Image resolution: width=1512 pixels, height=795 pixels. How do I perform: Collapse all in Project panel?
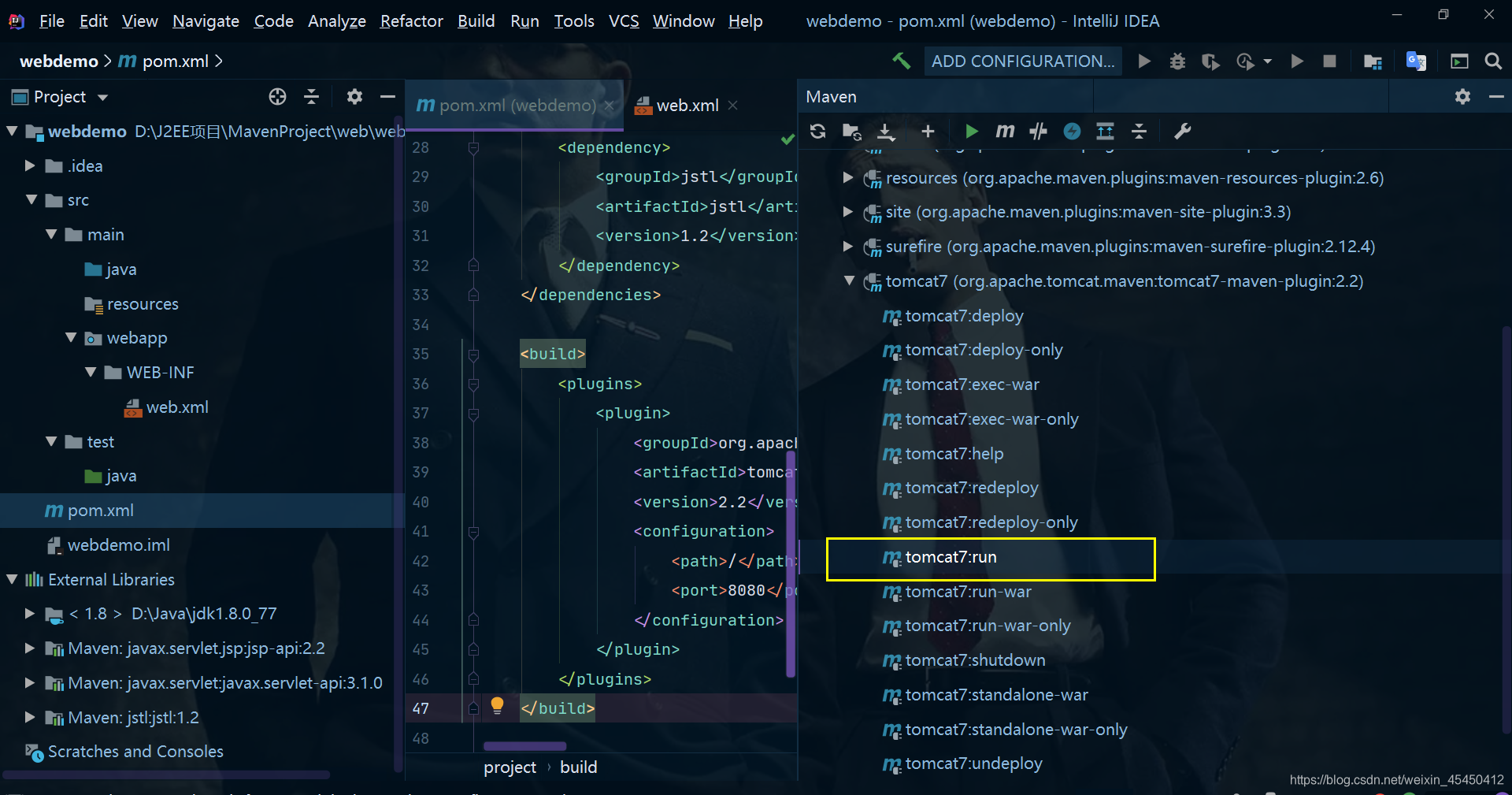(311, 96)
